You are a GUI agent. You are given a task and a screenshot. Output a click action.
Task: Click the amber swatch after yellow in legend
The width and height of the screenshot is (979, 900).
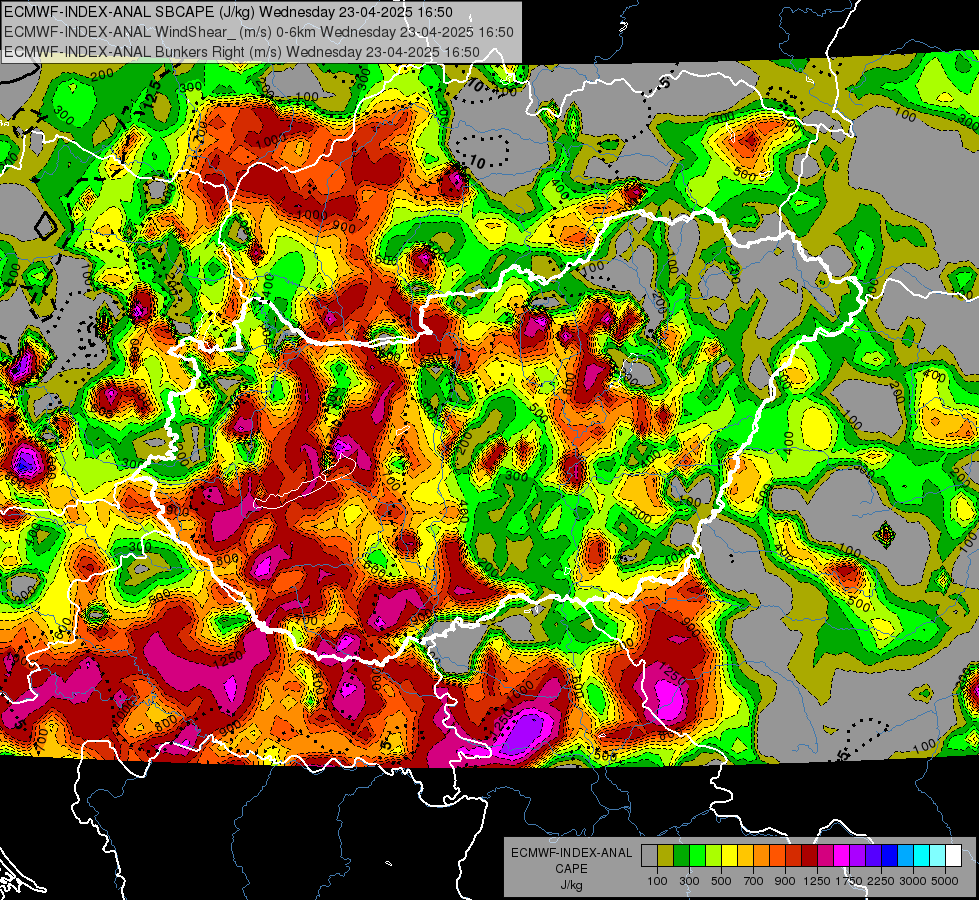coord(745,855)
